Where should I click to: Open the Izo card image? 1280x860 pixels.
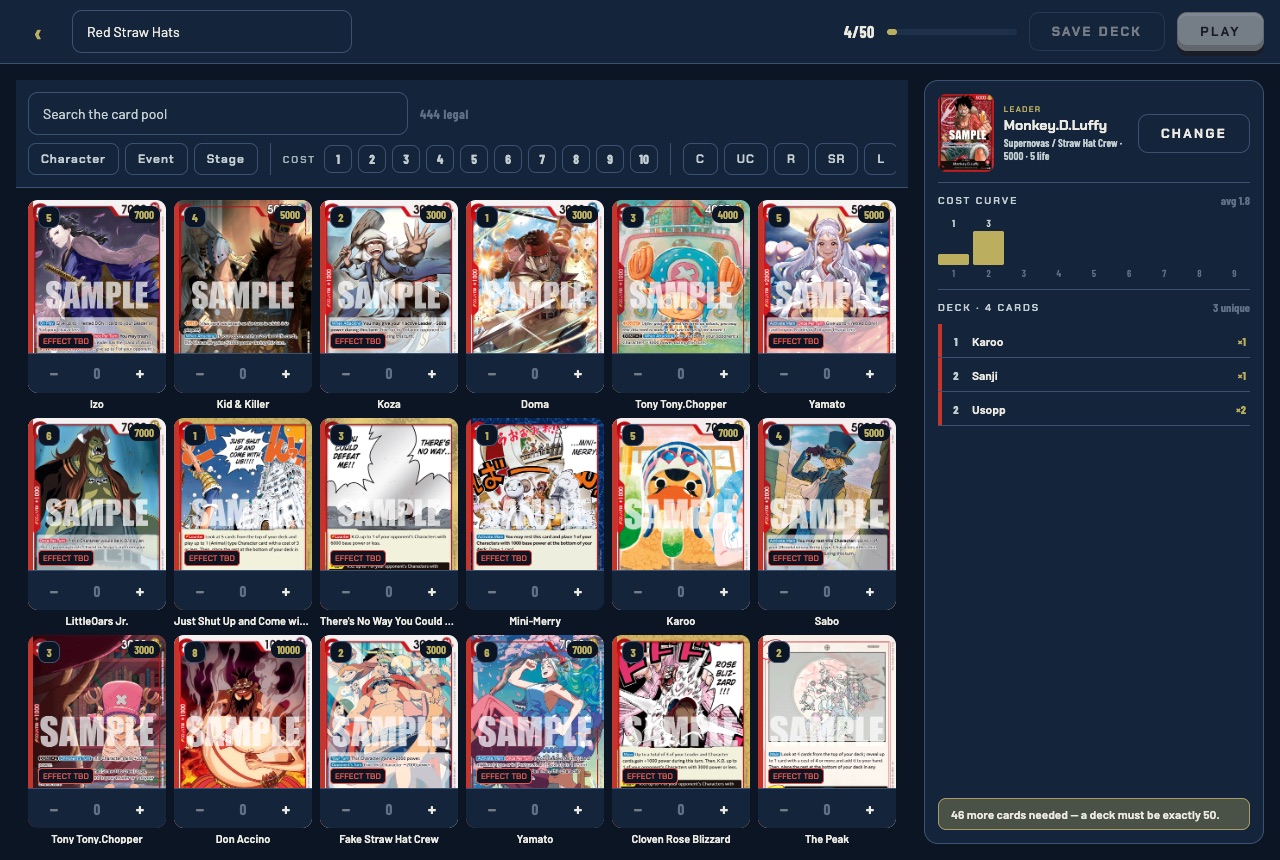click(x=97, y=277)
